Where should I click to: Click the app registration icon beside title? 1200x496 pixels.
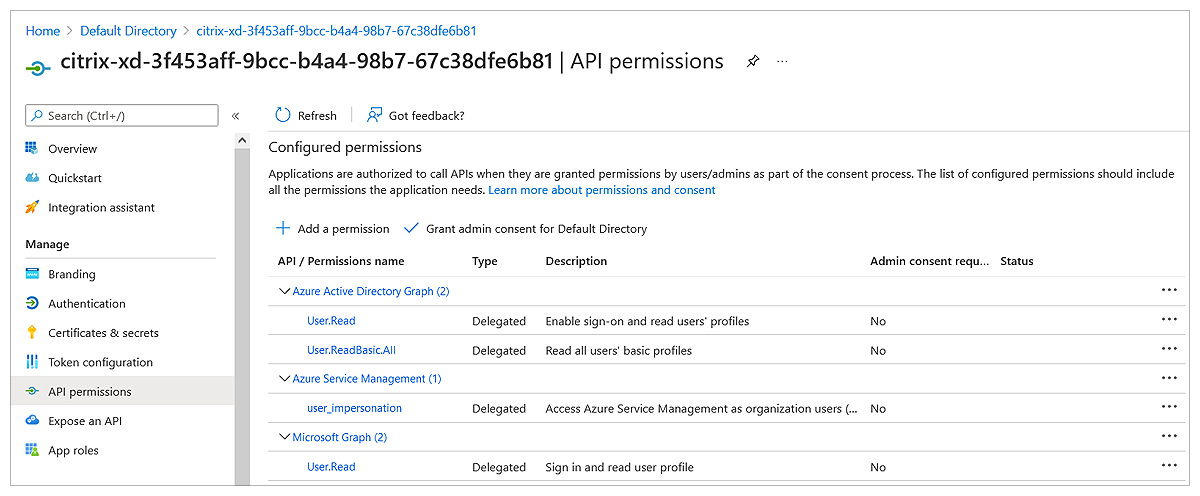click(37, 67)
